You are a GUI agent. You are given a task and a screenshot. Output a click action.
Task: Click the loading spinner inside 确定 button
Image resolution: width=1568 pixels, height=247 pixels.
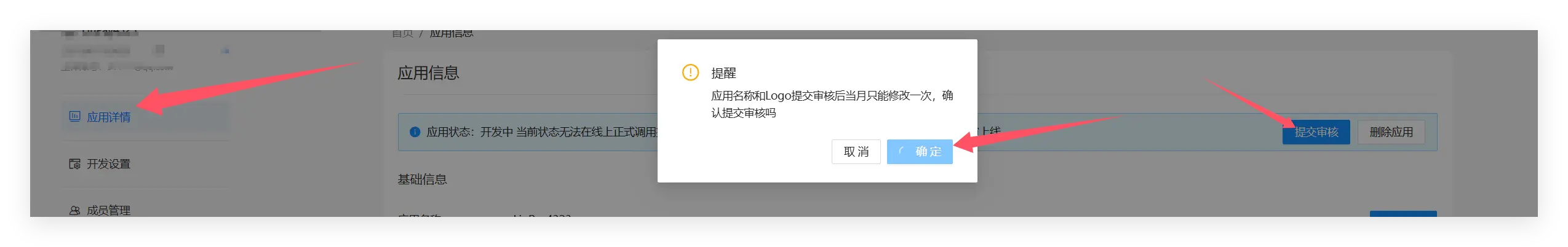point(902,152)
